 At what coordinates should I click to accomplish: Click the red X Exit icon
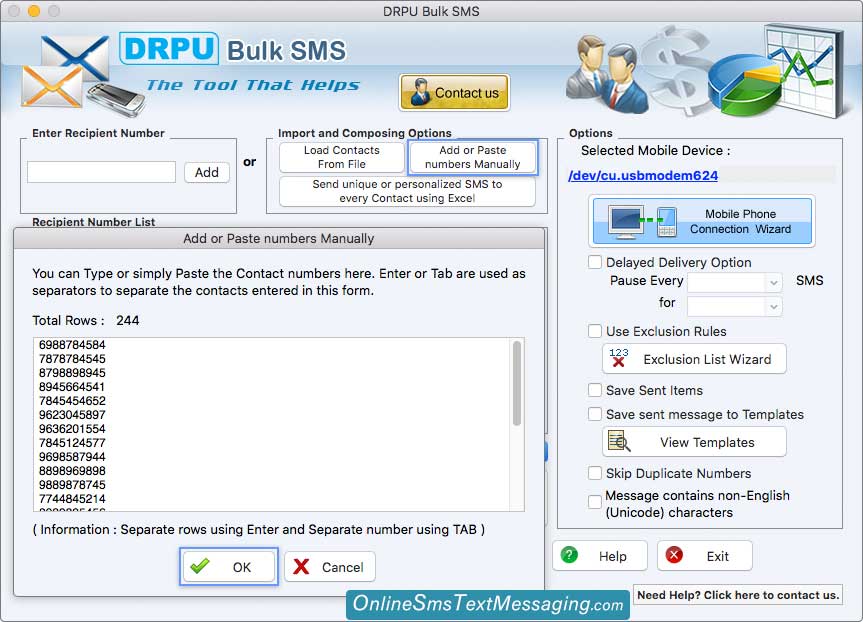click(x=674, y=555)
